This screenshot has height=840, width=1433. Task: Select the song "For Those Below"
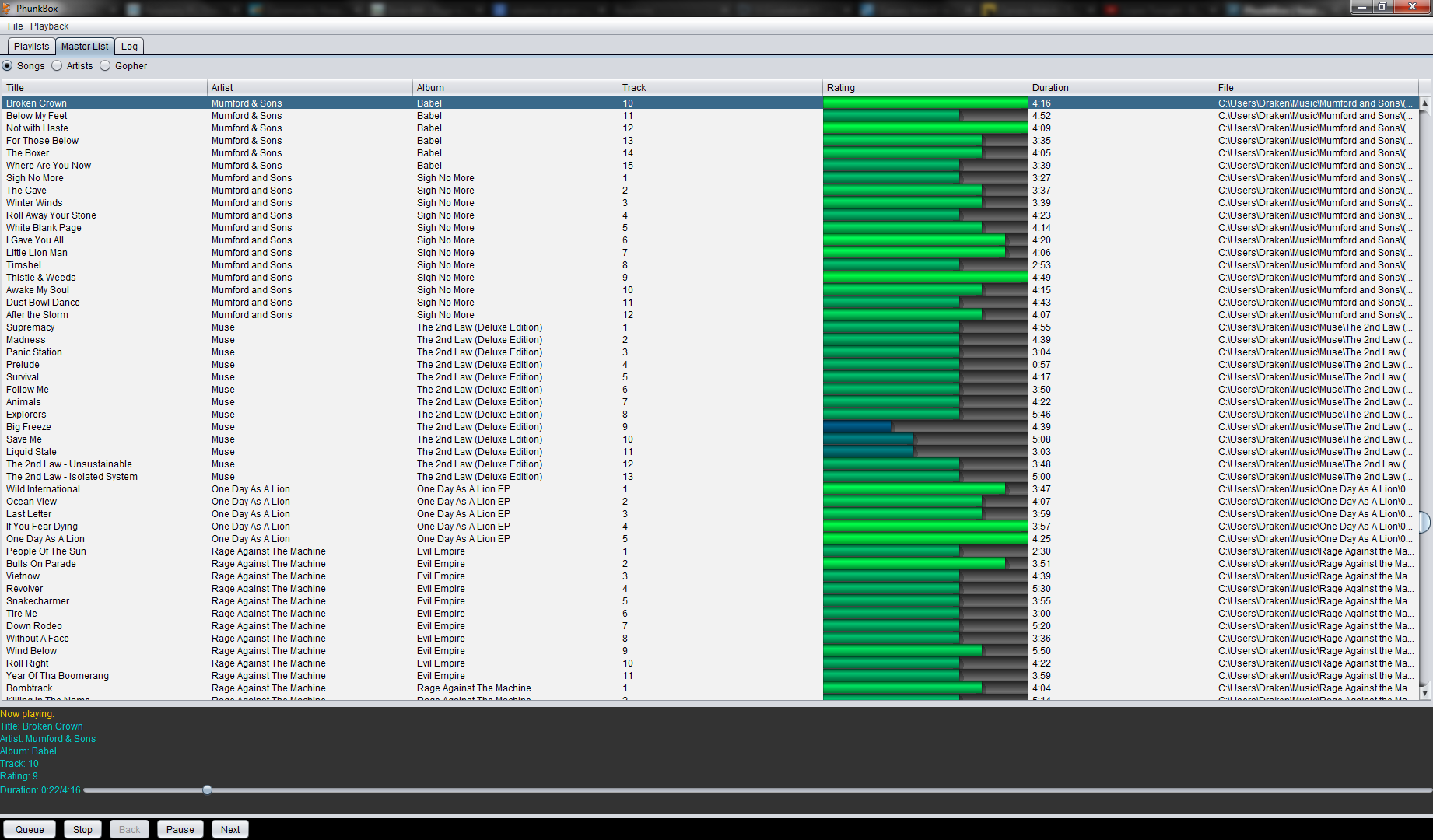(x=42, y=141)
